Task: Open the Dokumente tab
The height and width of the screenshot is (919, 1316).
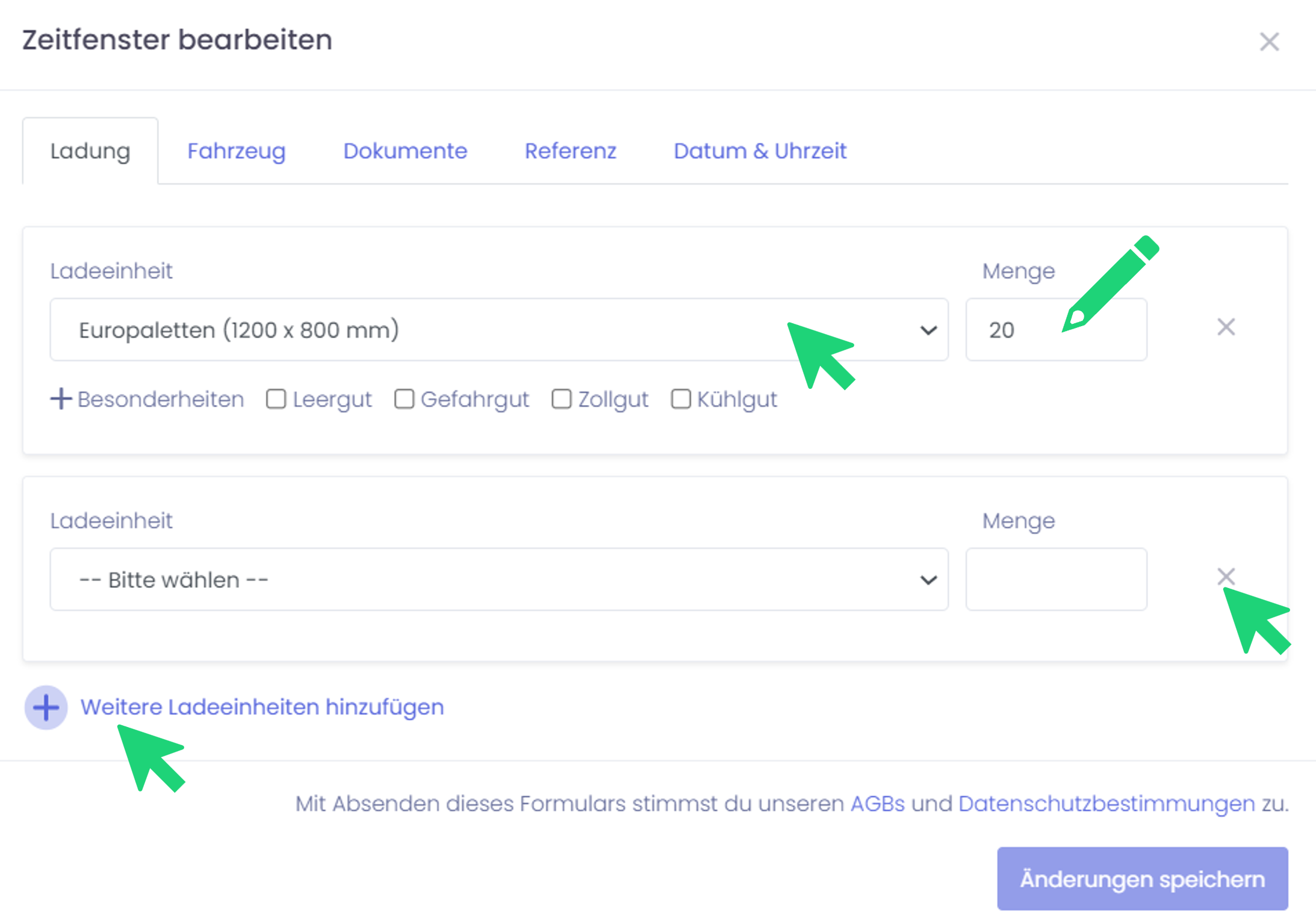Action: (405, 151)
